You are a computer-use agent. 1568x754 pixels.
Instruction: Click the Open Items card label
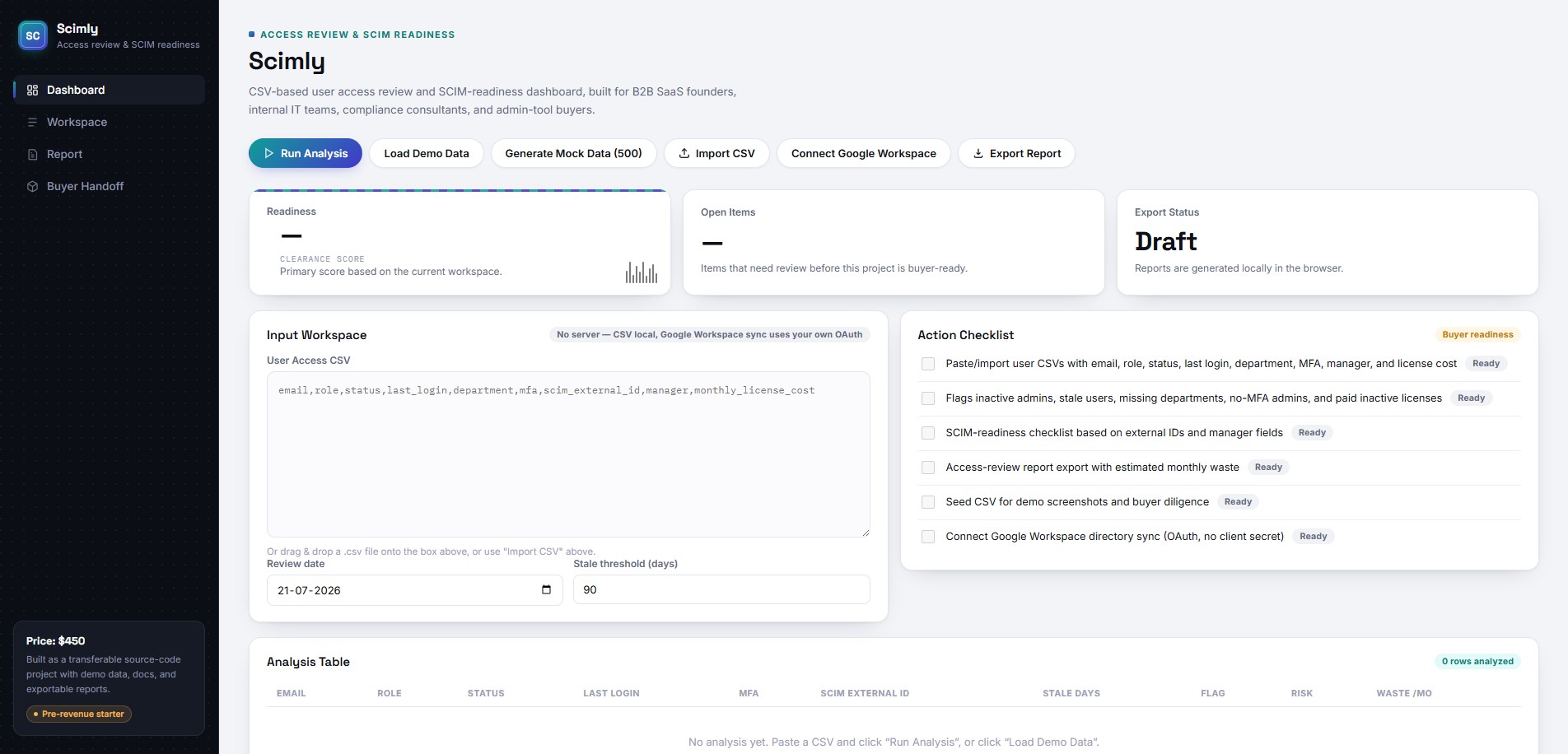[728, 212]
